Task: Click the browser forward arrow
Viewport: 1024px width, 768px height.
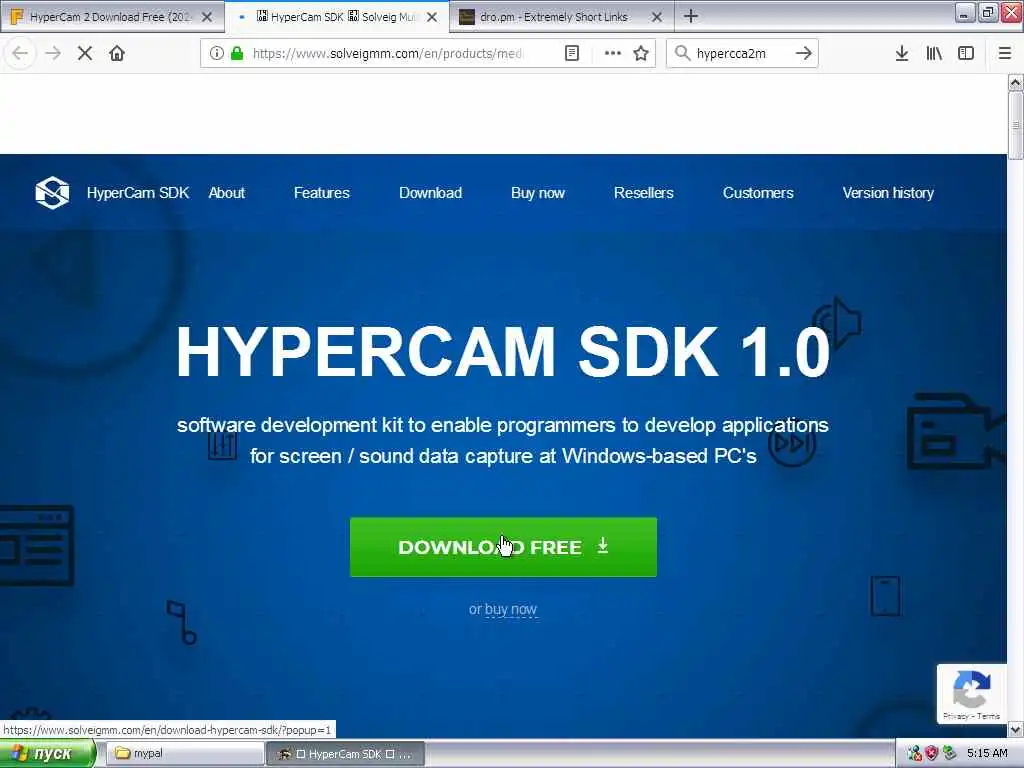Action: [53, 54]
